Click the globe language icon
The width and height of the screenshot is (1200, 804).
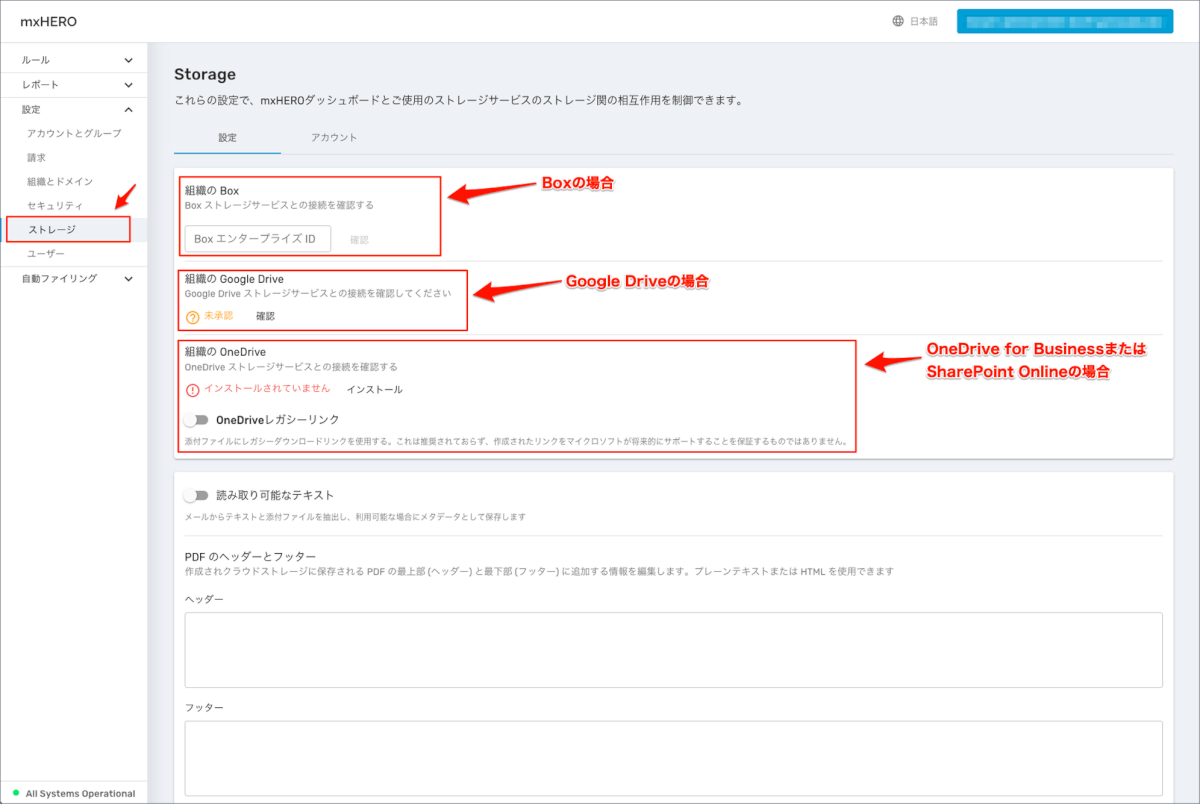tap(898, 21)
